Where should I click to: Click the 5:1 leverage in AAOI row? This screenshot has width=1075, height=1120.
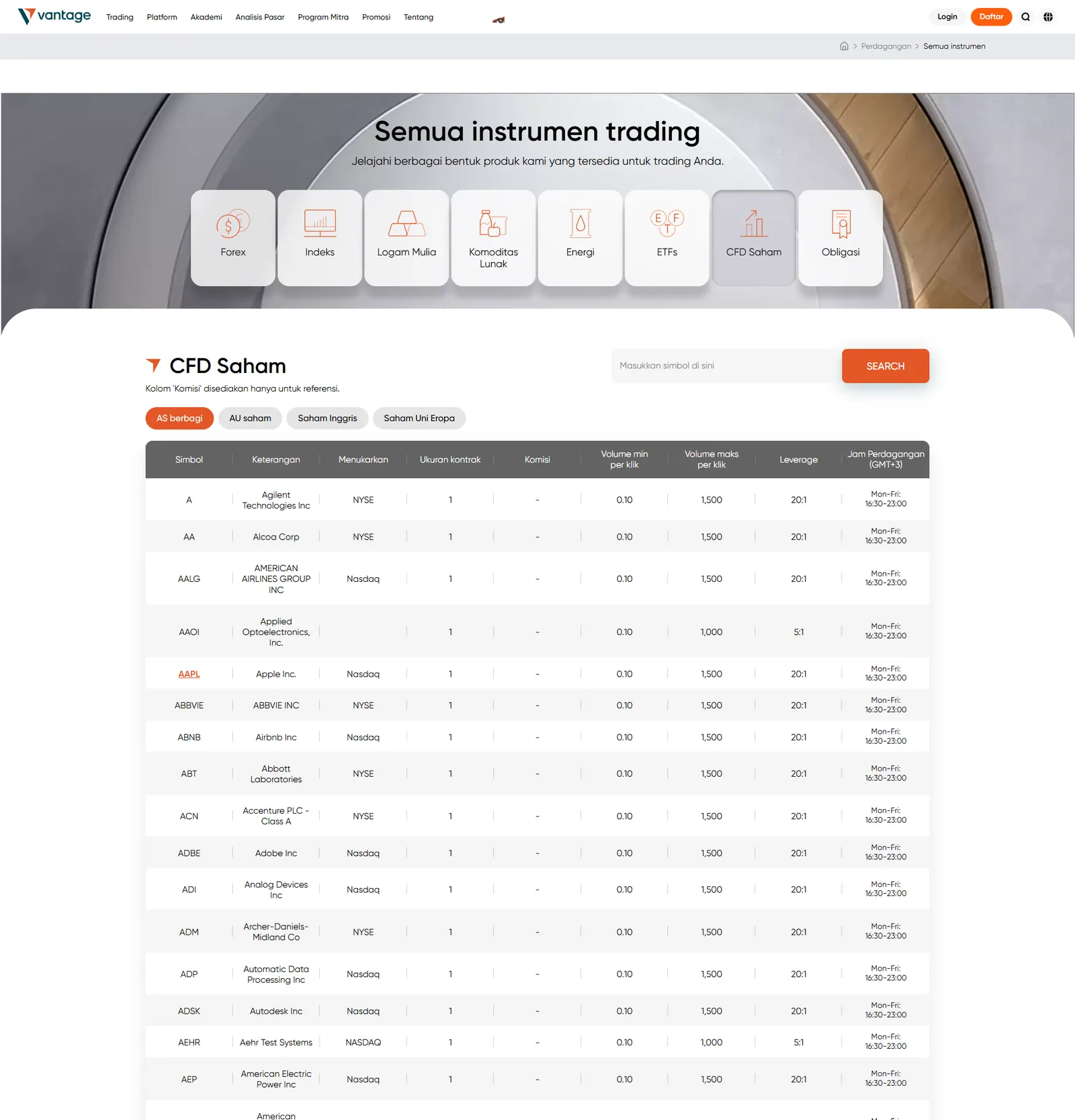798,632
